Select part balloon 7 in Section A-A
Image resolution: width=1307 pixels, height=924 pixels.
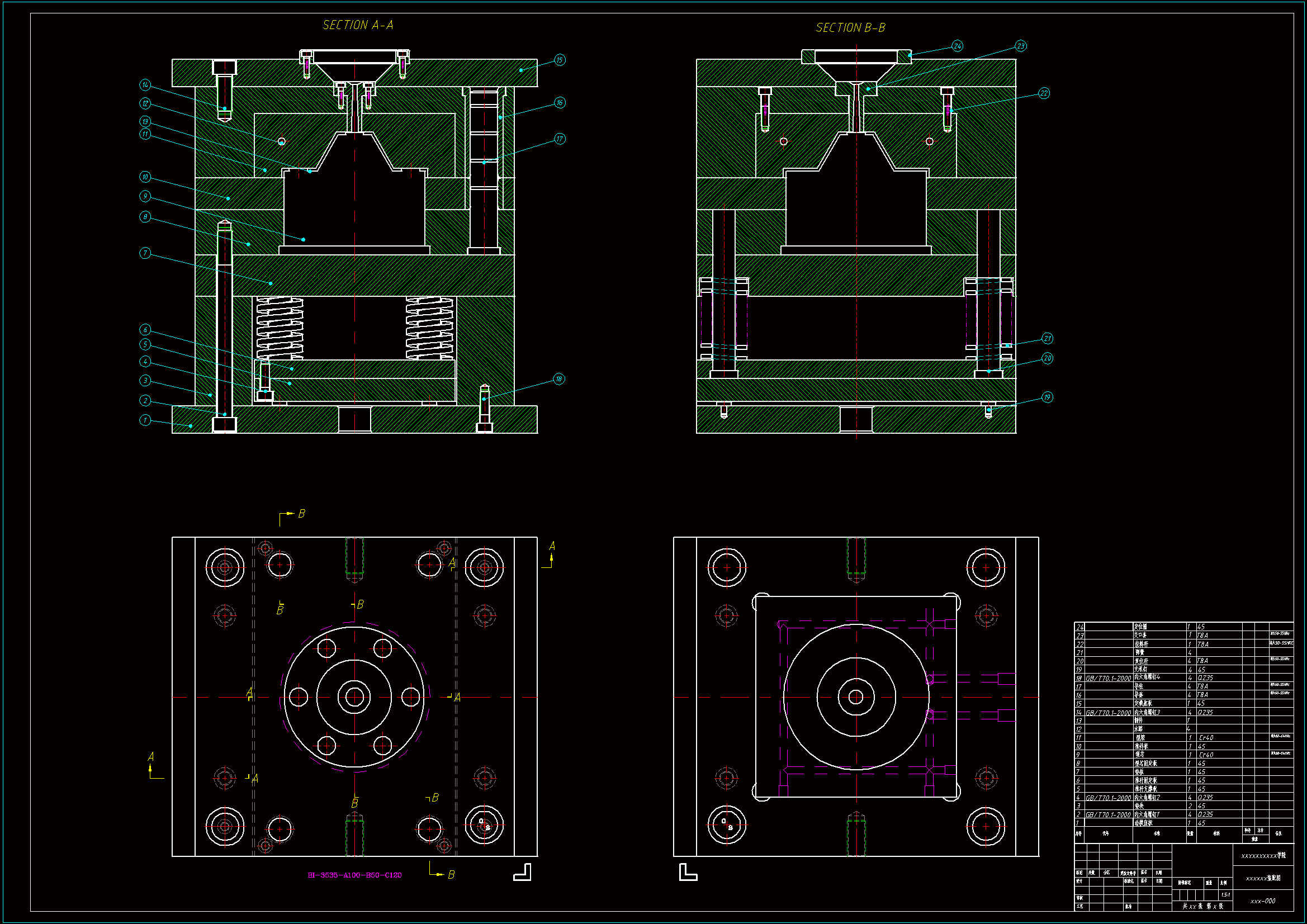145,253
